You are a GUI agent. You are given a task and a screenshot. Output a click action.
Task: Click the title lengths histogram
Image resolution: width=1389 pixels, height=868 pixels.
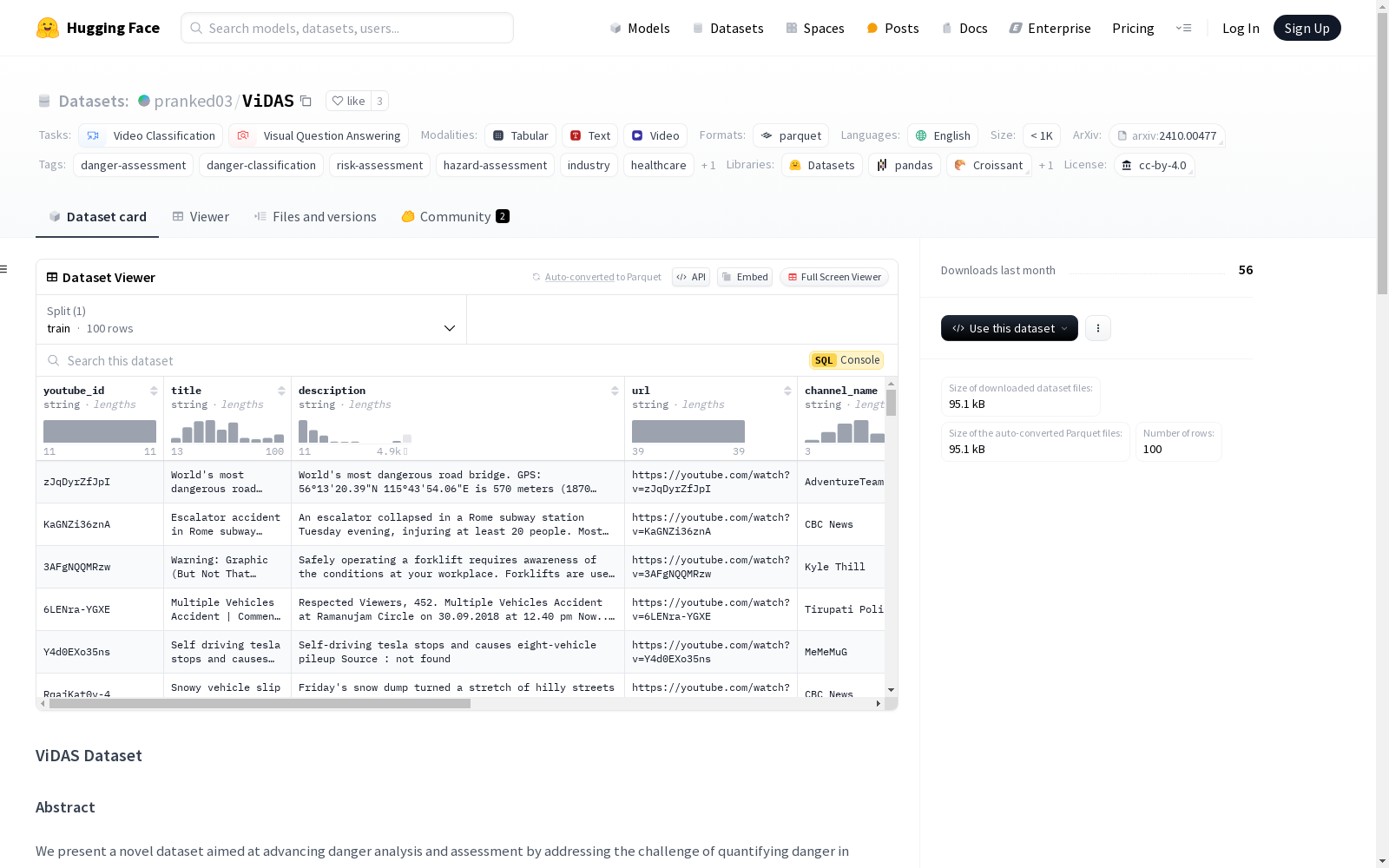227,431
